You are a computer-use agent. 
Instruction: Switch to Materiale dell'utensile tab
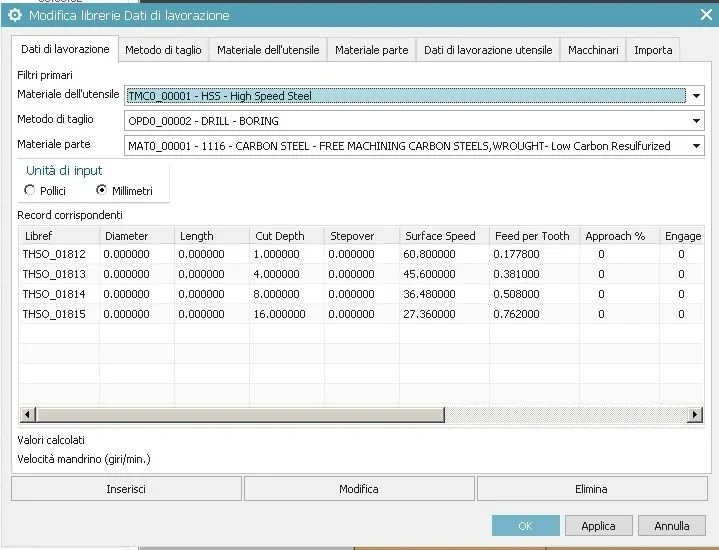[268, 50]
